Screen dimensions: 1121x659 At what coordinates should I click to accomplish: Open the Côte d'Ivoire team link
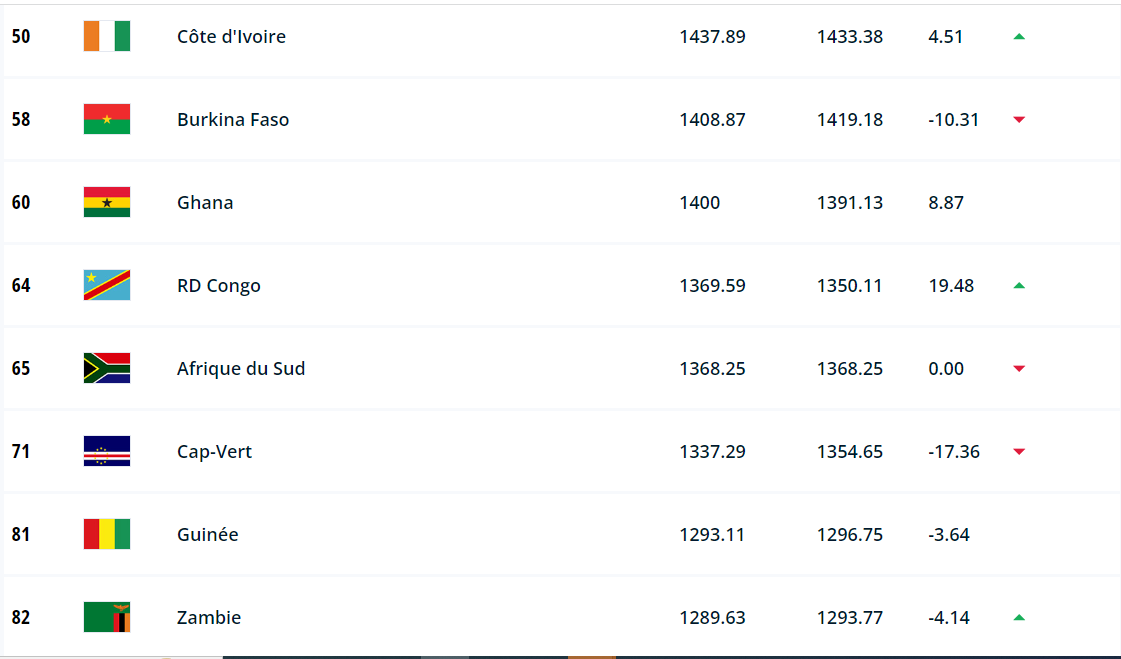[231, 36]
